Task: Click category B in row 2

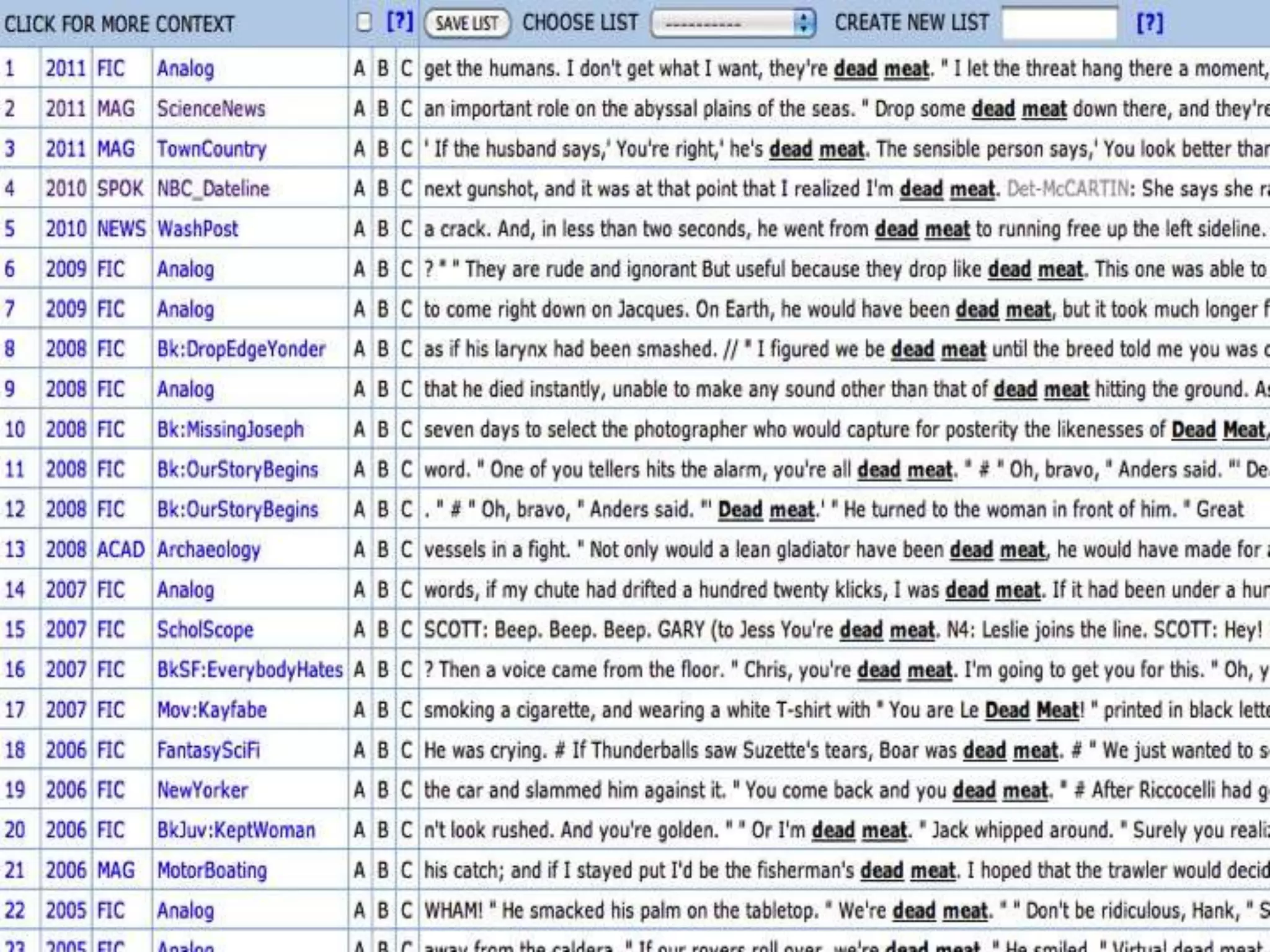Action: click(383, 108)
